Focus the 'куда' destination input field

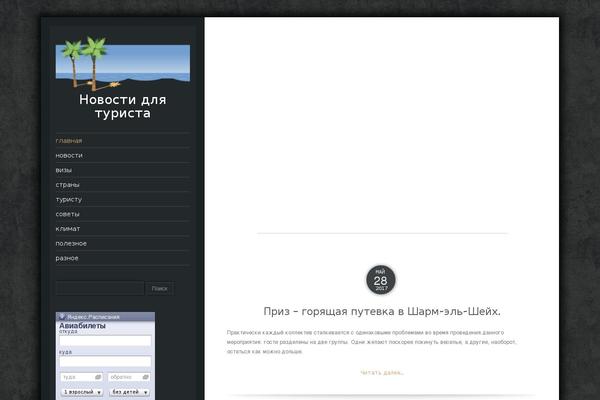(x=105, y=361)
